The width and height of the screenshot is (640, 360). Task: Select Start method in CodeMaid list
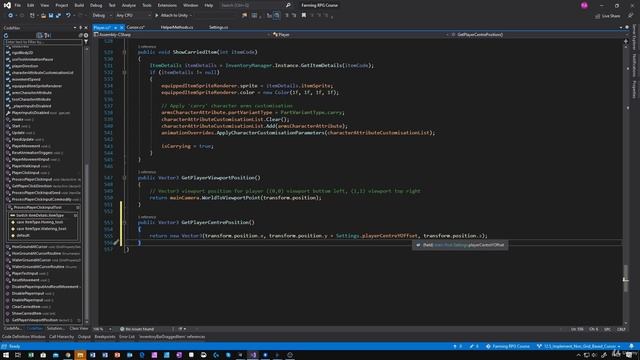(x=16, y=126)
